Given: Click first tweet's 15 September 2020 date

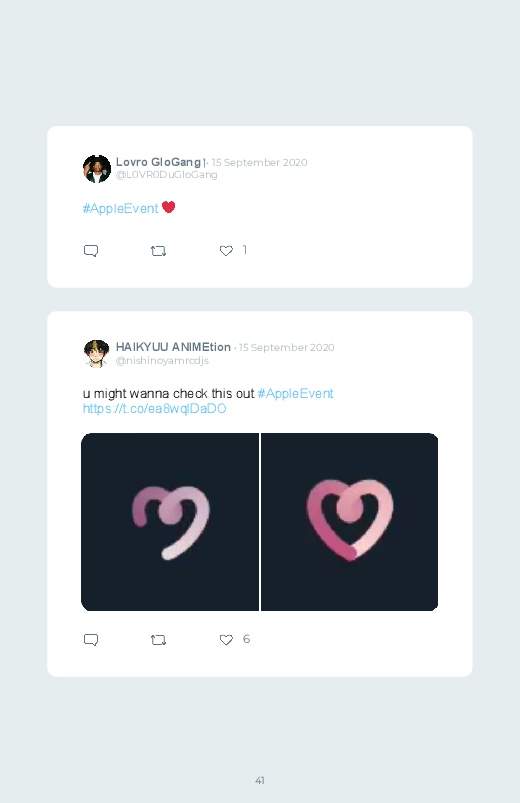Looking at the screenshot, I should [x=259, y=162].
